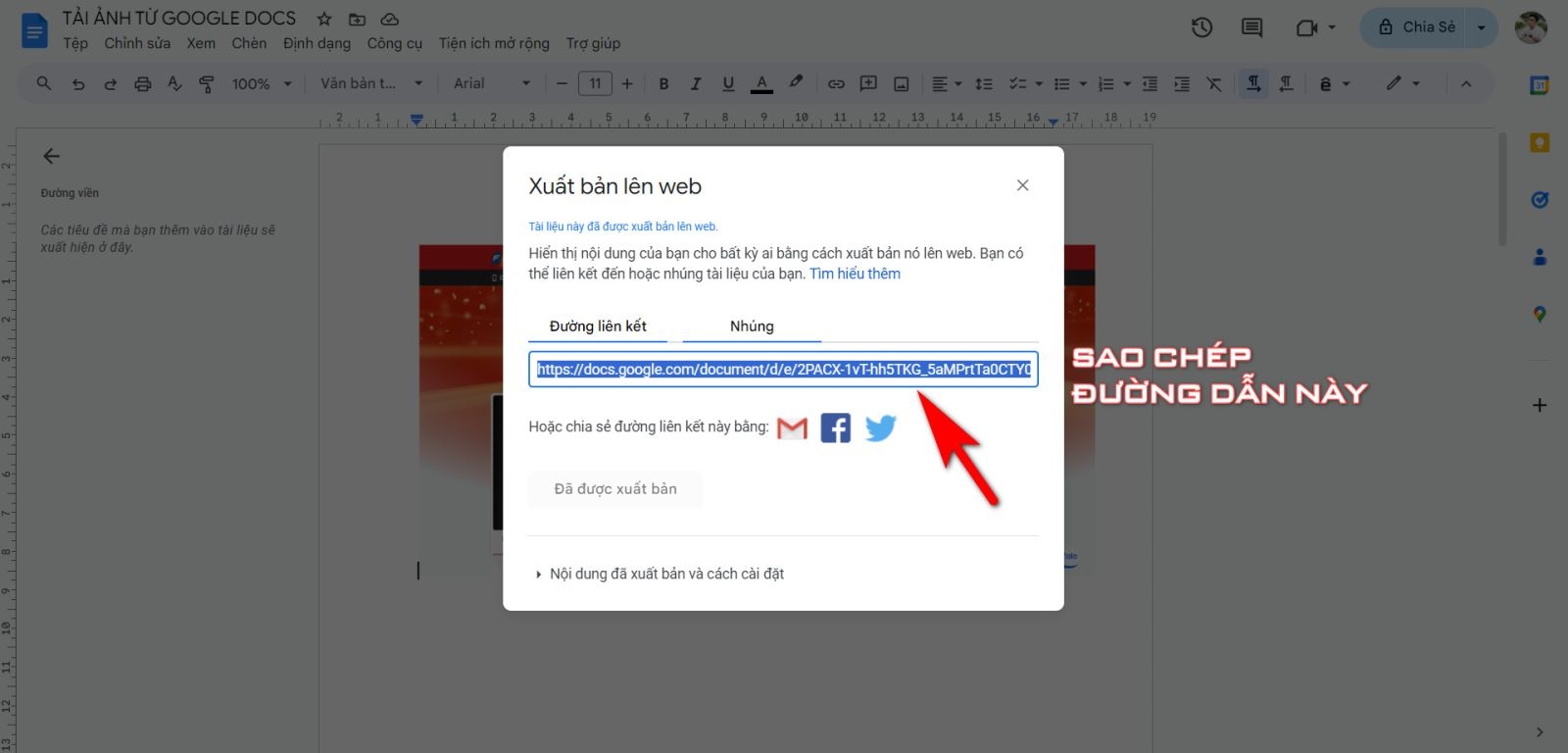Toggle italic formatting
This screenshot has width=1568, height=753.
pos(696,83)
